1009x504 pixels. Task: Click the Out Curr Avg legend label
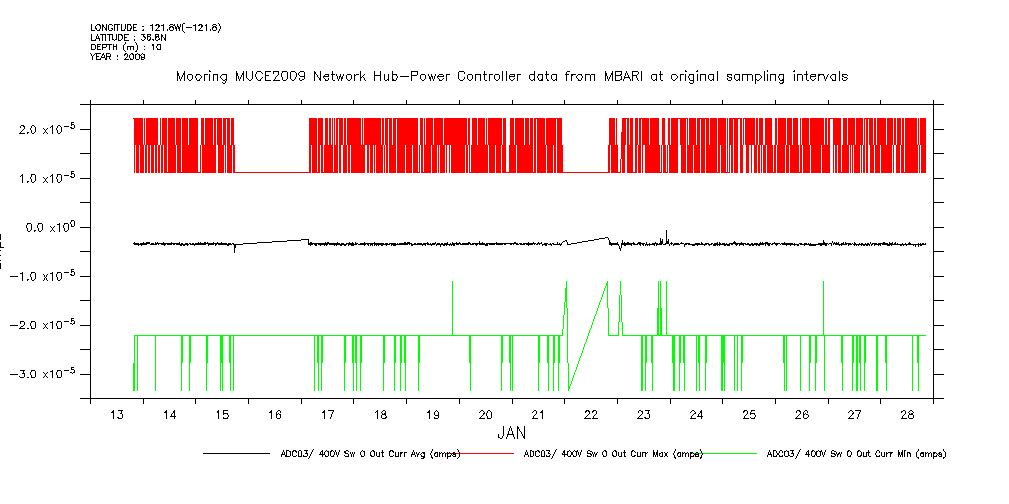[370, 454]
